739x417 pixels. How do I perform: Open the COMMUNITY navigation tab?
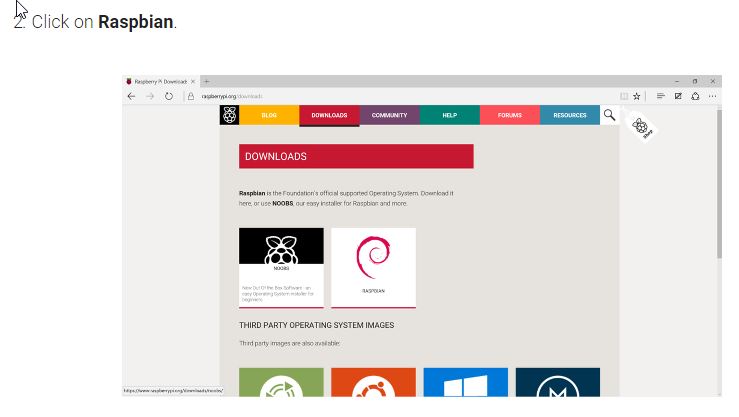pyautogui.click(x=389, y=115)
